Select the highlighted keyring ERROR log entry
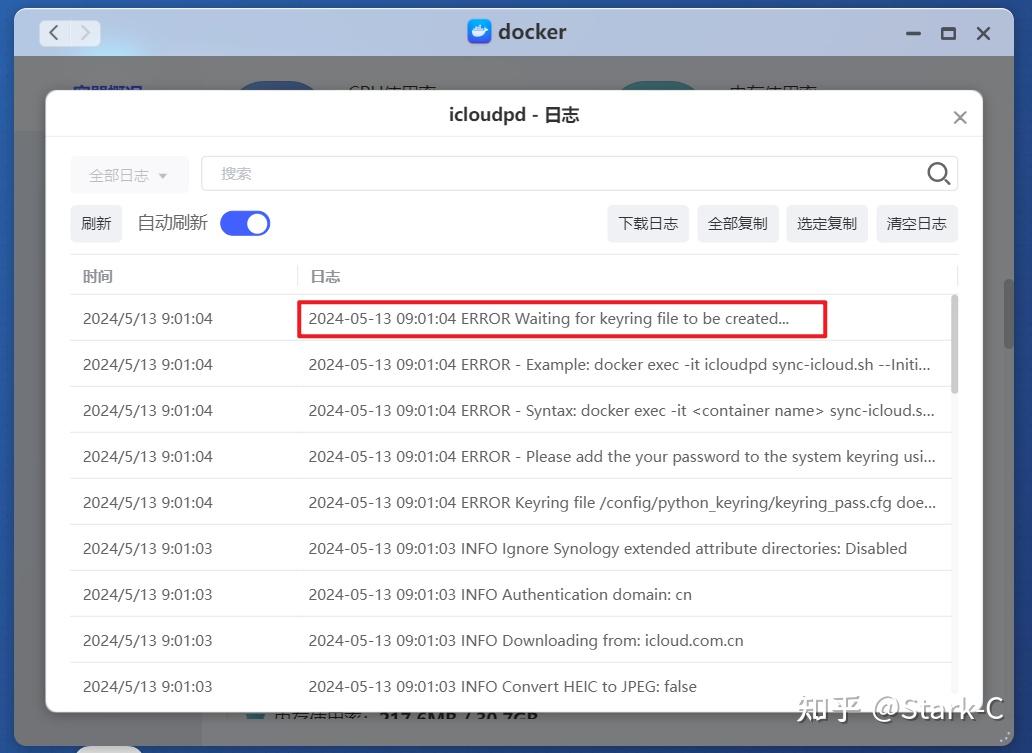Viewport: 1032px width, 753px height. tap(561, 318)
